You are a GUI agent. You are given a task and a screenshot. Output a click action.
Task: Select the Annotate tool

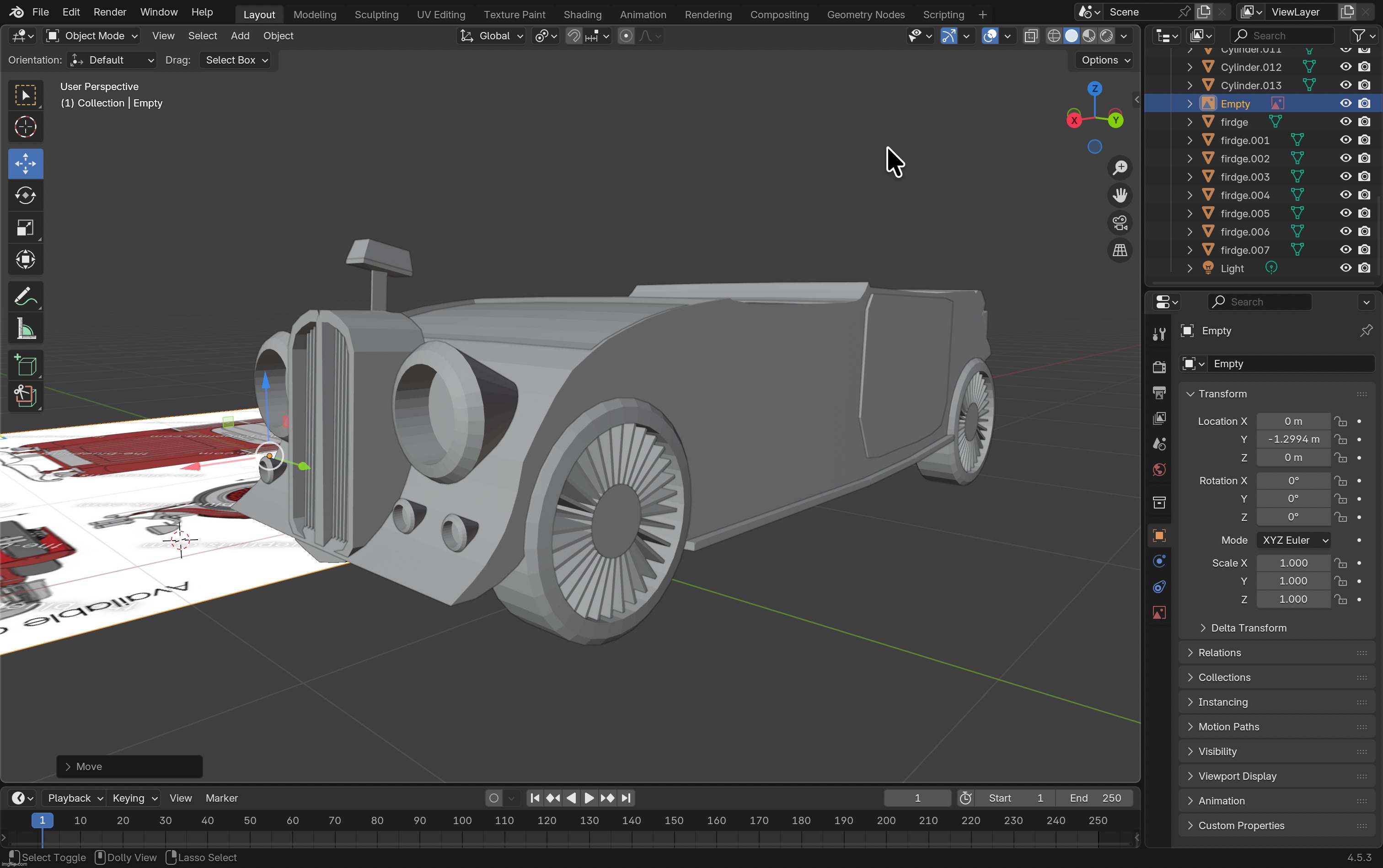(26, 295)
